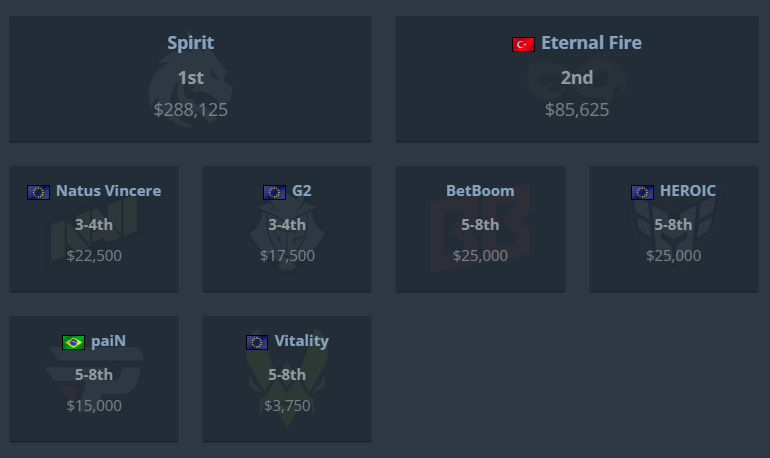Visit the Vitality team page
Screen dimensions: 770x458
tap(302, 341)
